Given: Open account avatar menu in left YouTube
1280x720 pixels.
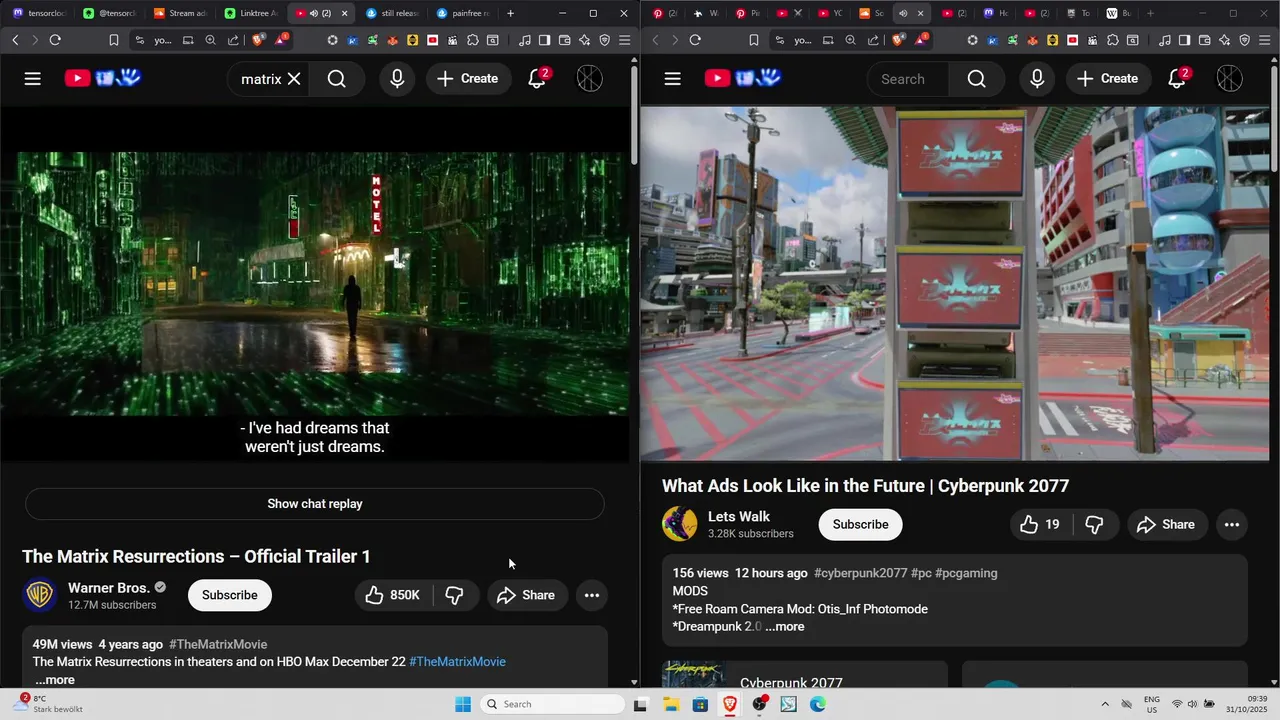Looking at the screenshot, I should tap(590, 79).
